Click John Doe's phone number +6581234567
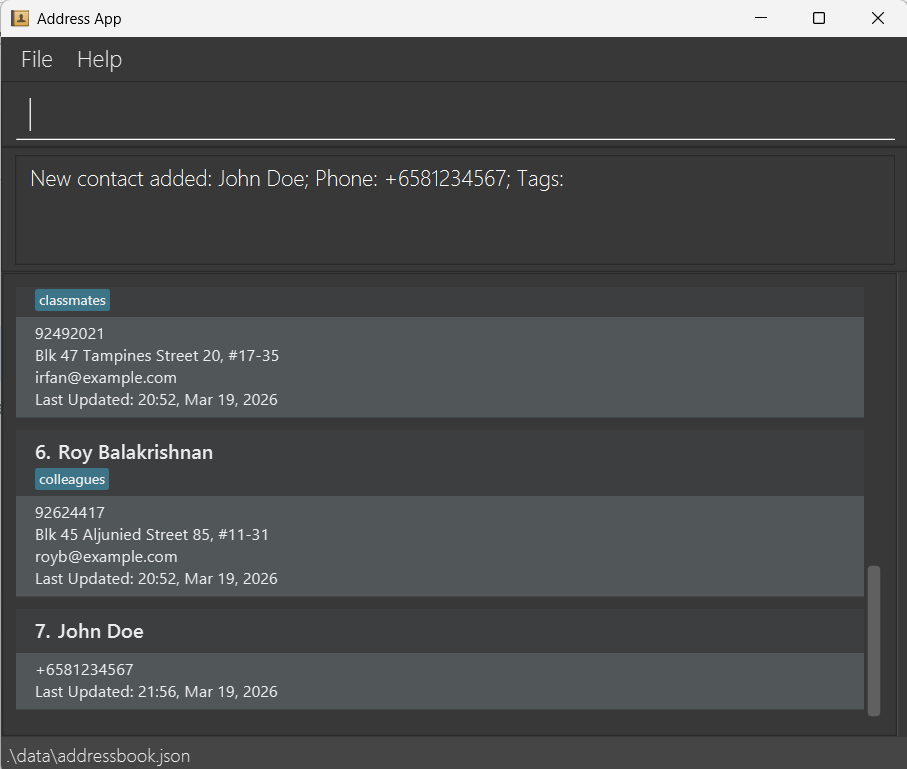This screenshot has height=769, width=907. 84,670
